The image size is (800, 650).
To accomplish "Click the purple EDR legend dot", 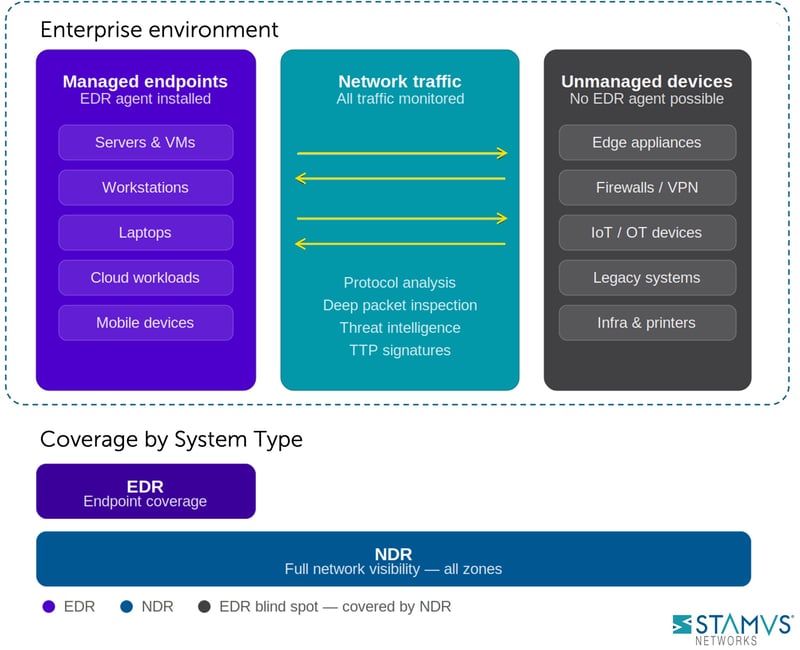I will click(x=48, y=606).
